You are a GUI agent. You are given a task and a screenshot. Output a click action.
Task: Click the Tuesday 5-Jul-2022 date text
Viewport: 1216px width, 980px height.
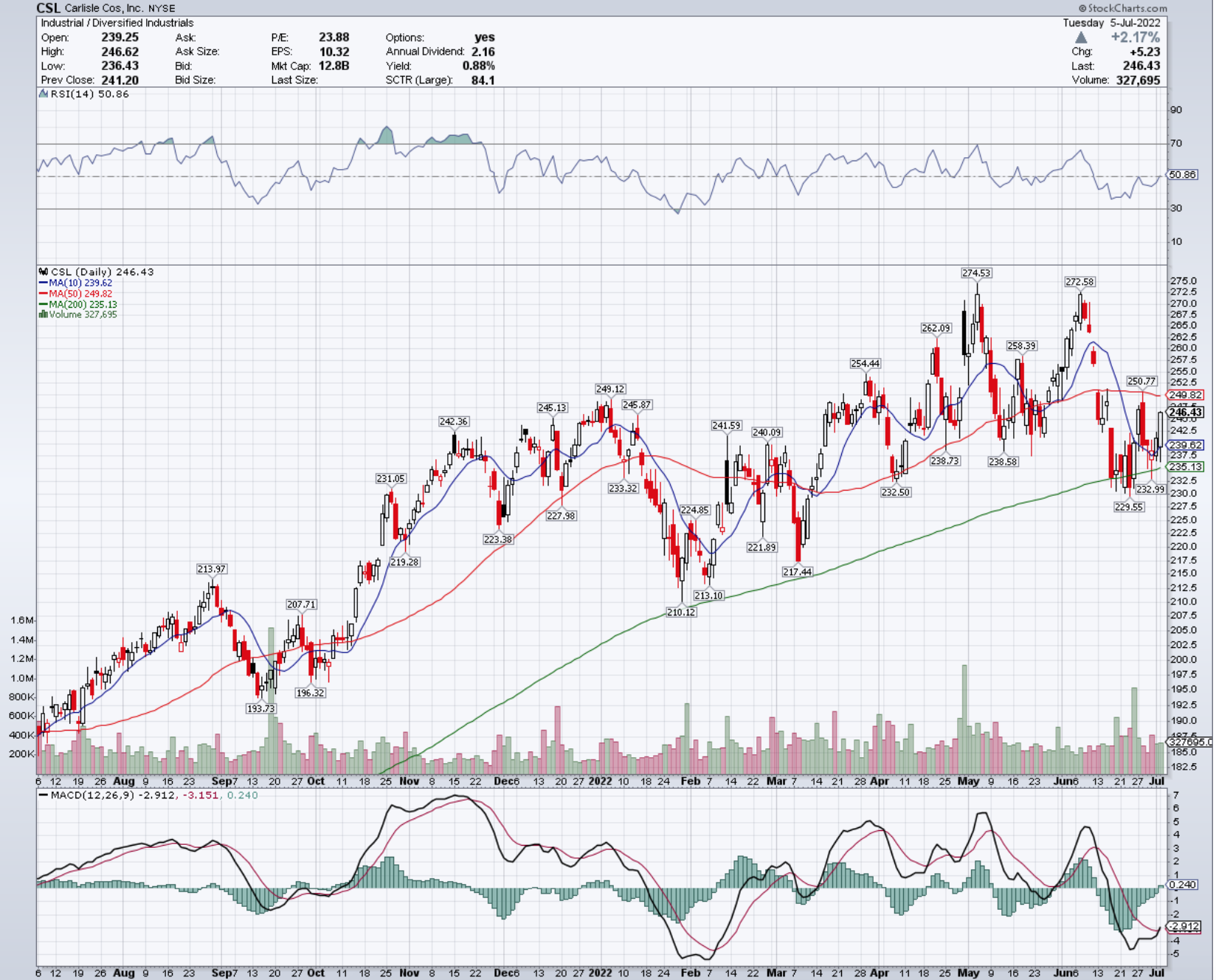[1111, 23]
